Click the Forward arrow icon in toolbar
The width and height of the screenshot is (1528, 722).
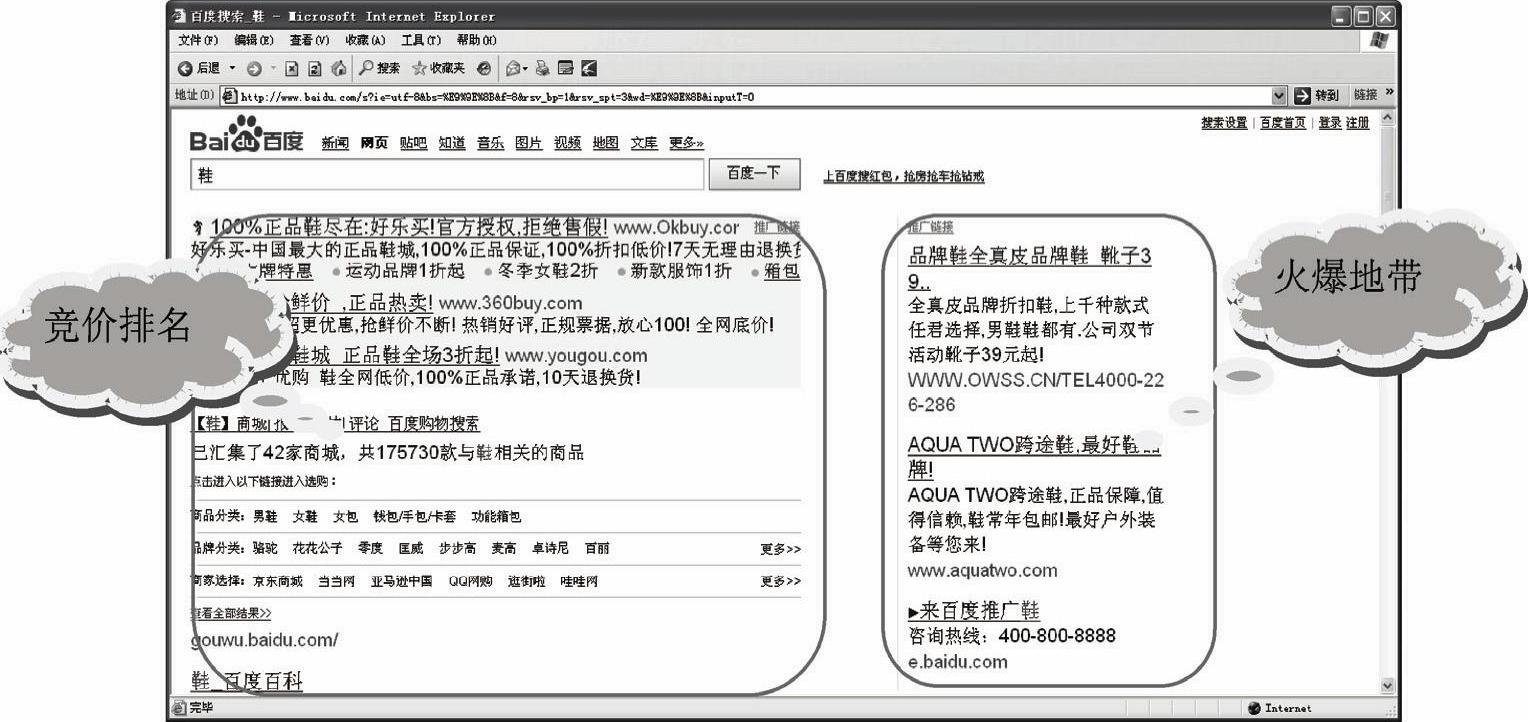tap(254, 68)
